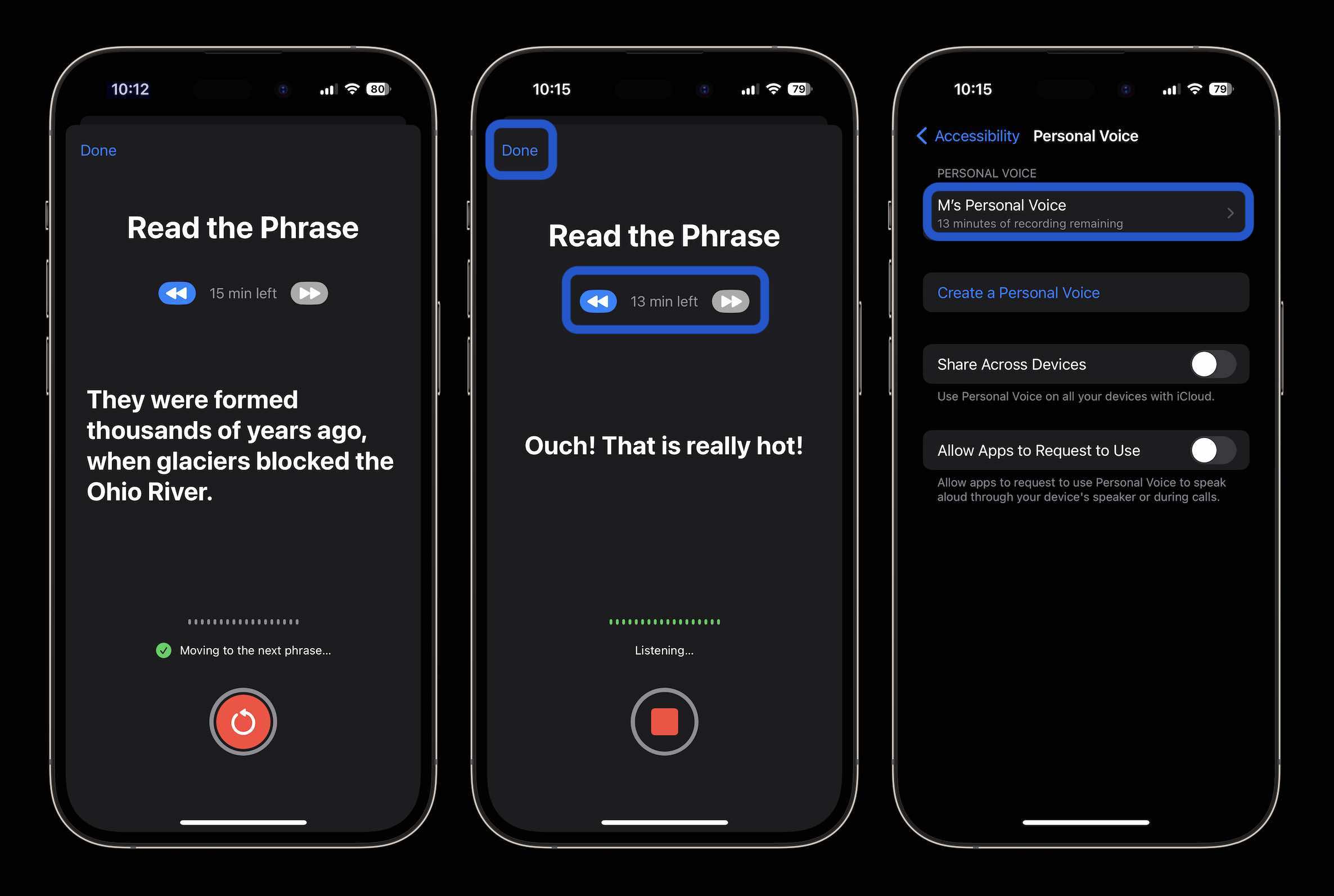Click Create a Personal Voice button

click(x=1084, y=292)
